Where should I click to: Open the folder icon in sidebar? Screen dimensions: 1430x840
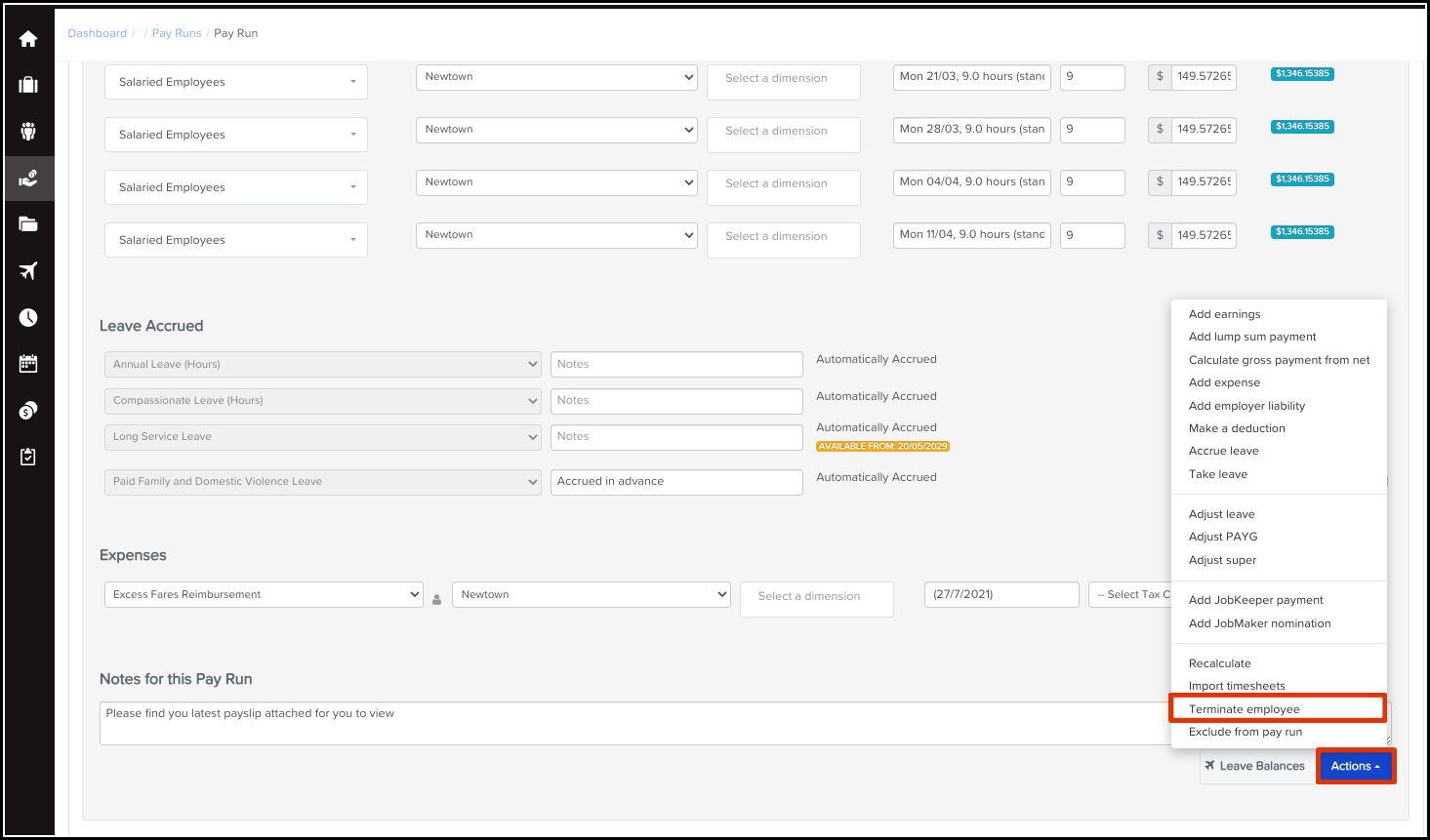click(28, 224)
